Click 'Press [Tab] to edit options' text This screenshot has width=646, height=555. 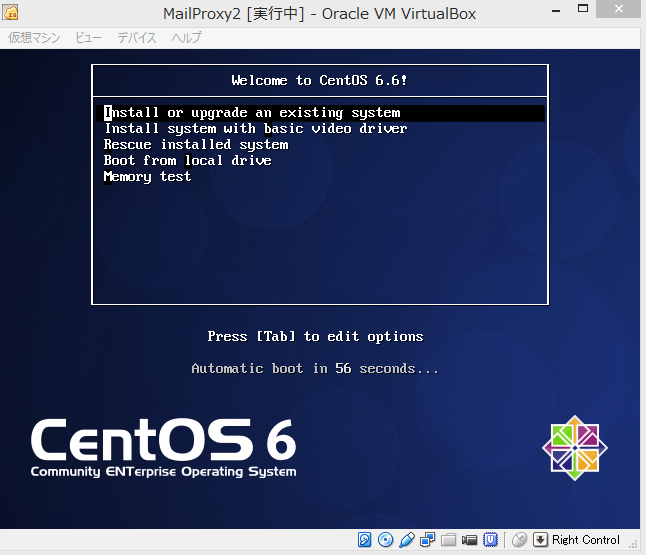(316, 336)
